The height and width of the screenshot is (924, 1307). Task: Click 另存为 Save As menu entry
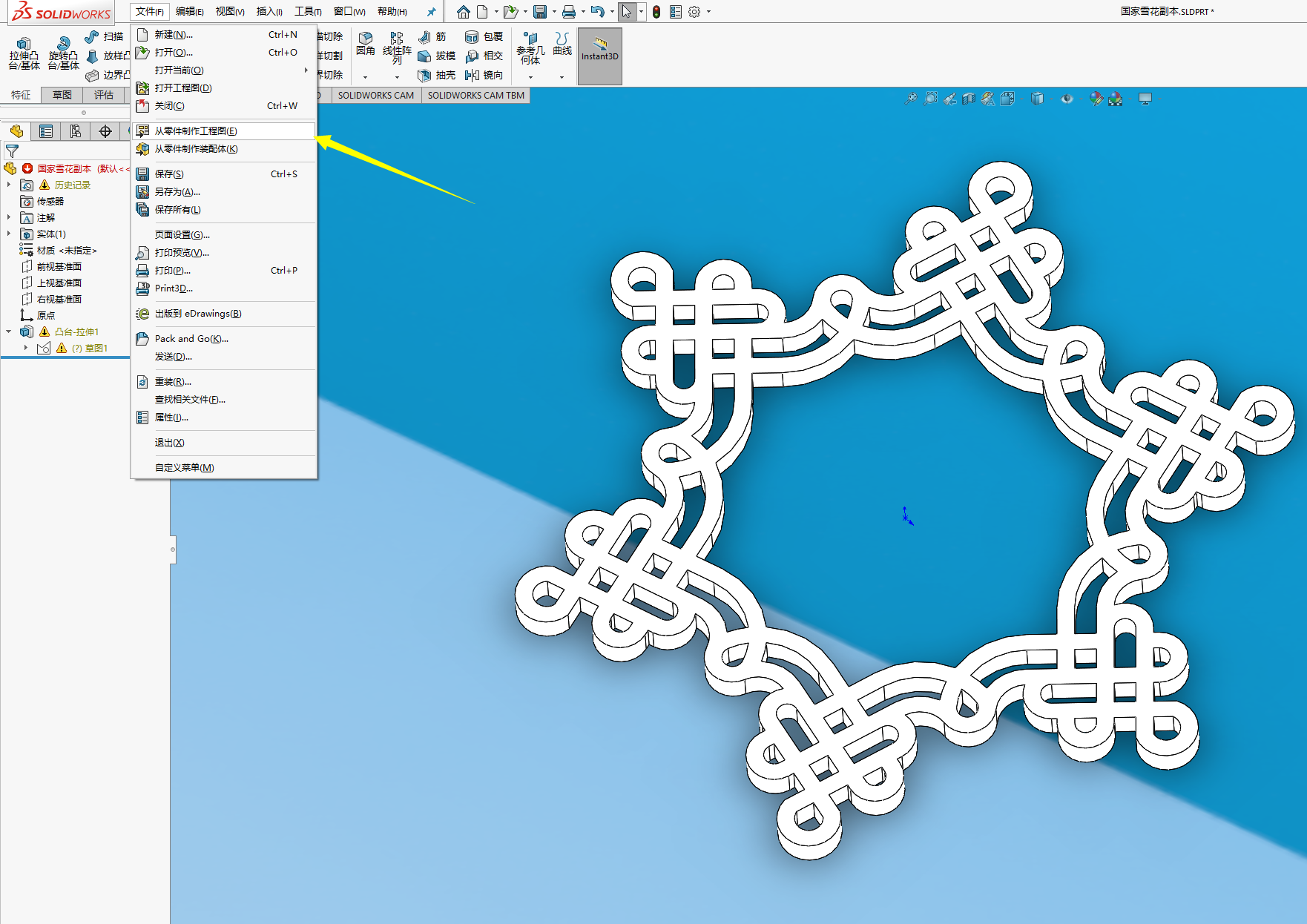pos(177,192)
